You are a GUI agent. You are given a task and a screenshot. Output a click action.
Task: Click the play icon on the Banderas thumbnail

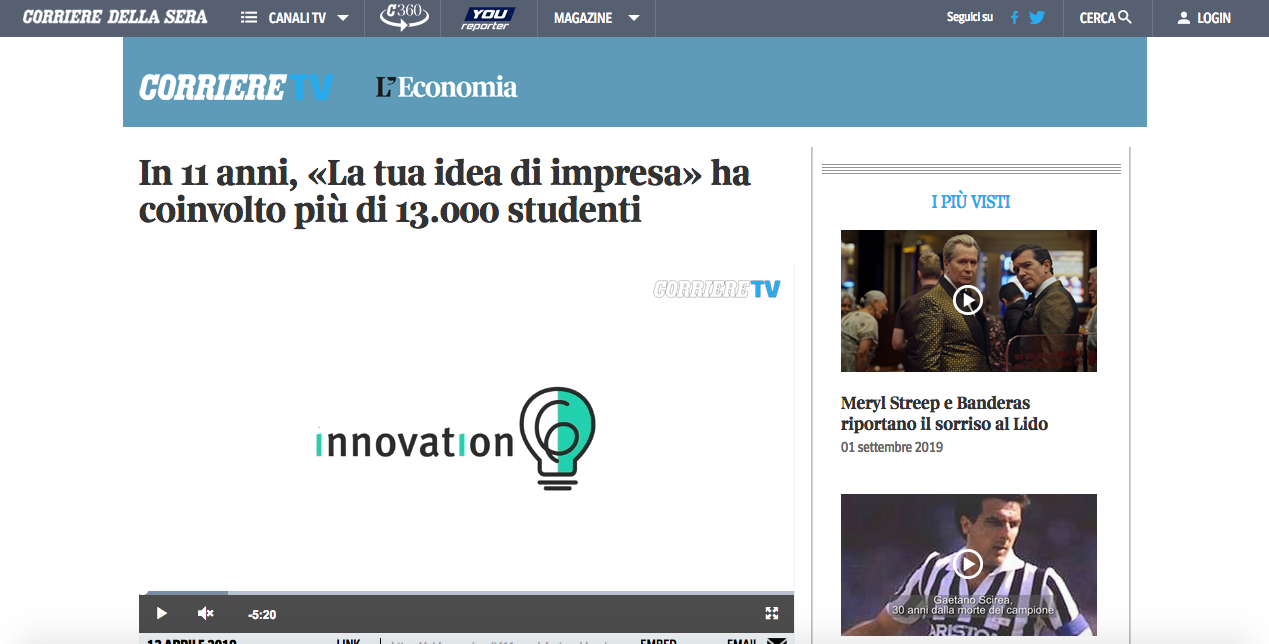[968, 300]
